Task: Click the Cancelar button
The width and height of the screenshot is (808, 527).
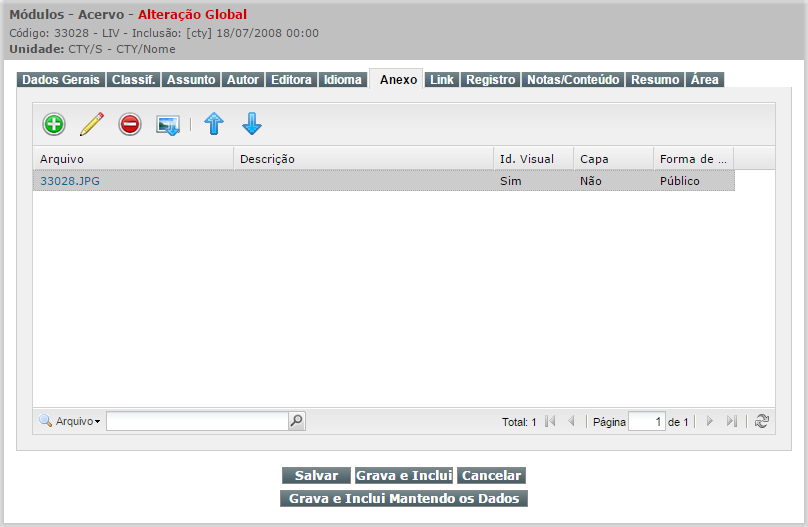Action: point(491,476)
